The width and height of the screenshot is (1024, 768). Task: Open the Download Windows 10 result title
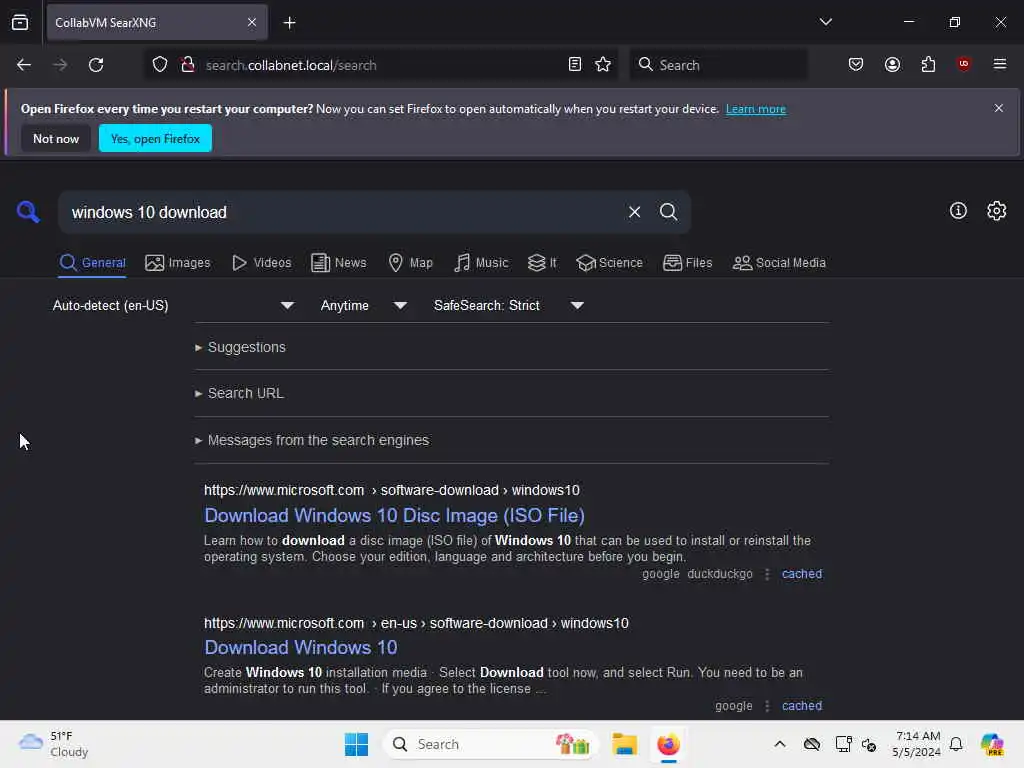tap(300, 647)
